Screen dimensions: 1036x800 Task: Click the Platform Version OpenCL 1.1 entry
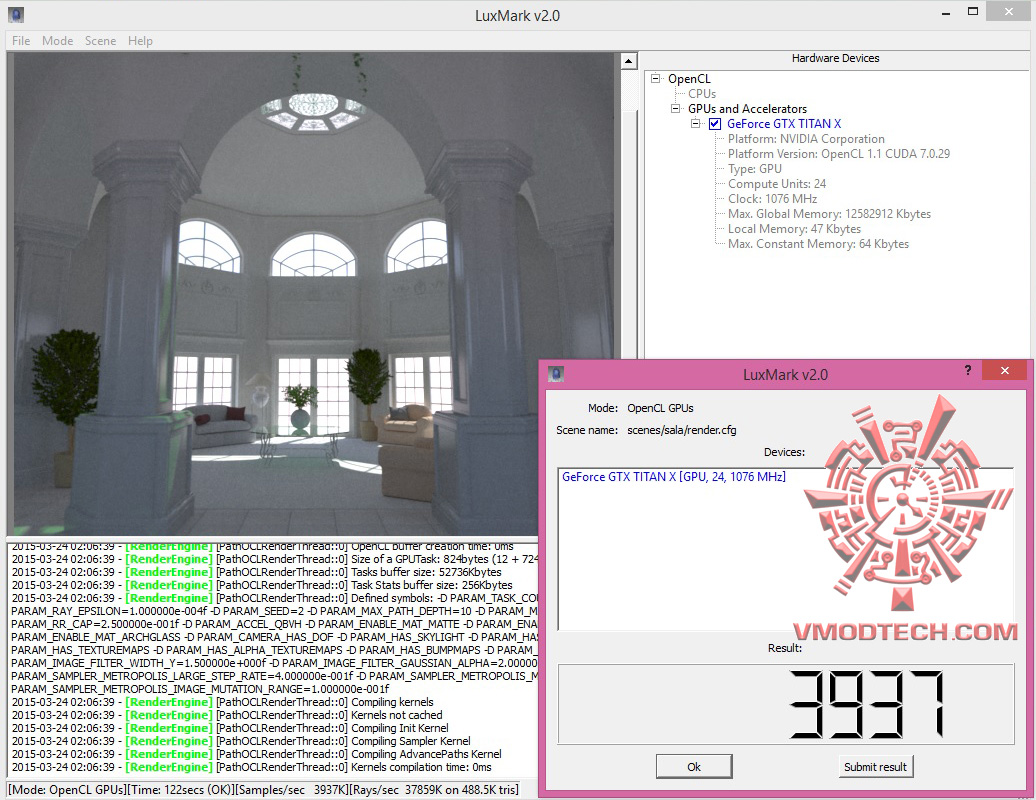[838, 154]
